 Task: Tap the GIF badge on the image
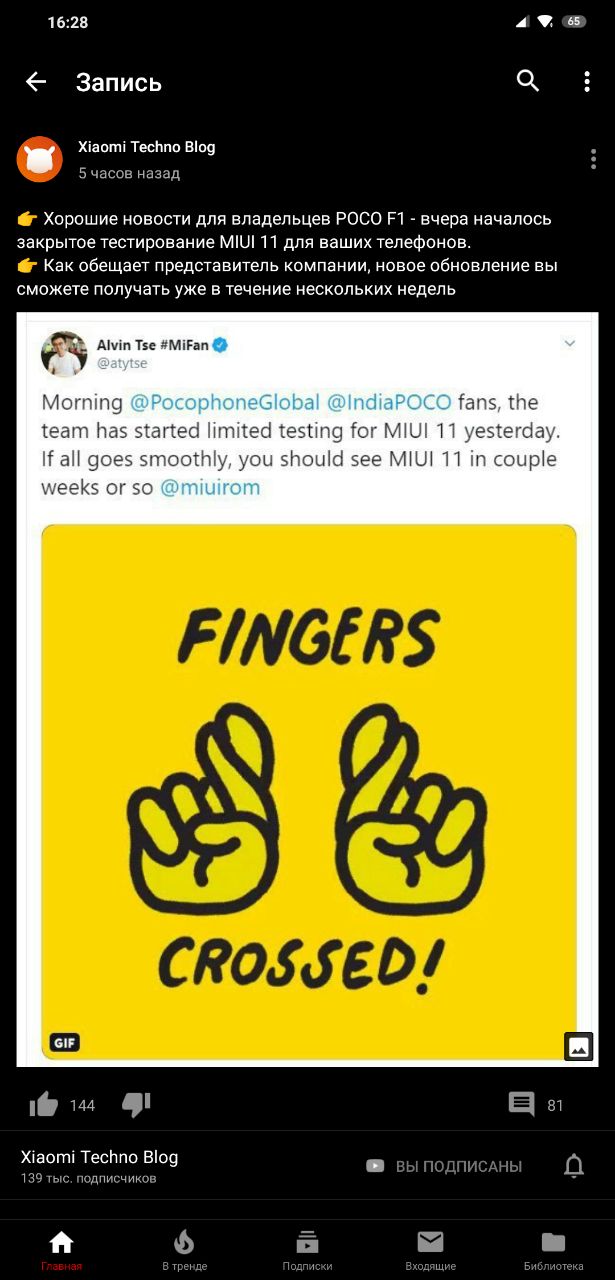click(x=65, y=1043)
